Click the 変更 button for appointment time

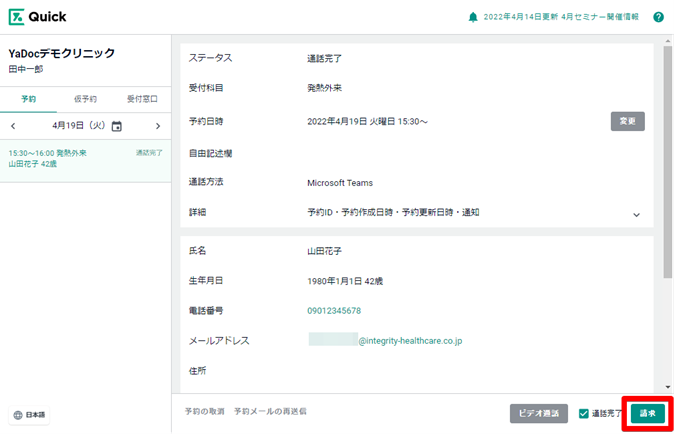[627, 121]
